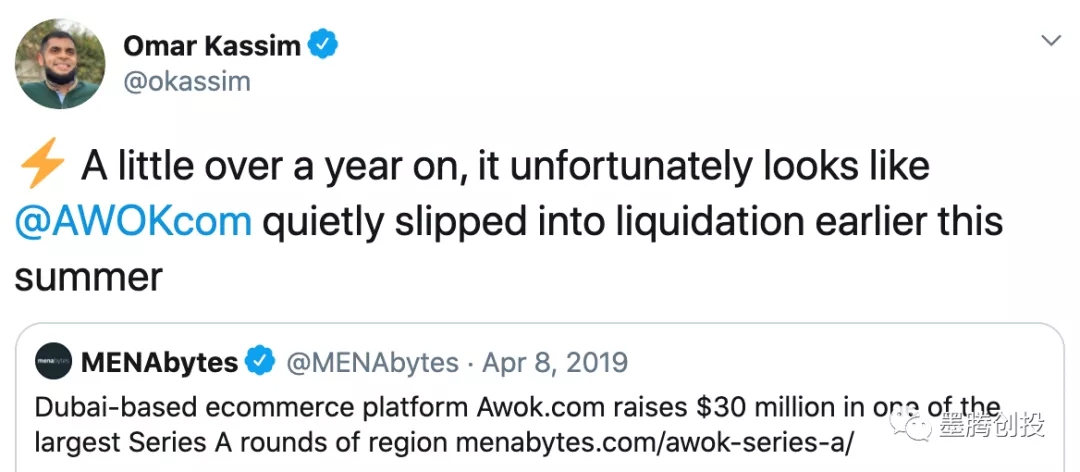Click the MENAbytes account name
This screenshot has height=472, width=1080.
(x=160, y=362)
